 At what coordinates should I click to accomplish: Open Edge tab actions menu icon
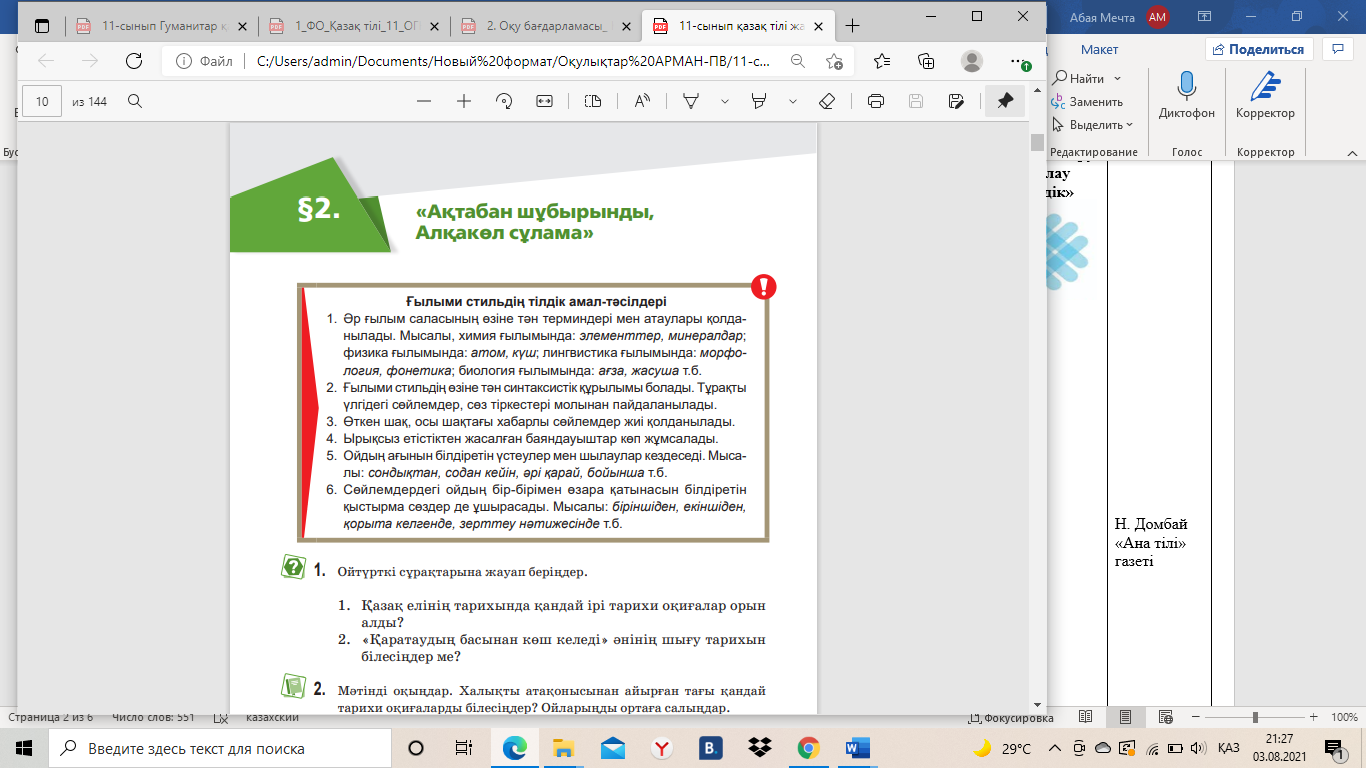pos(42,26)
